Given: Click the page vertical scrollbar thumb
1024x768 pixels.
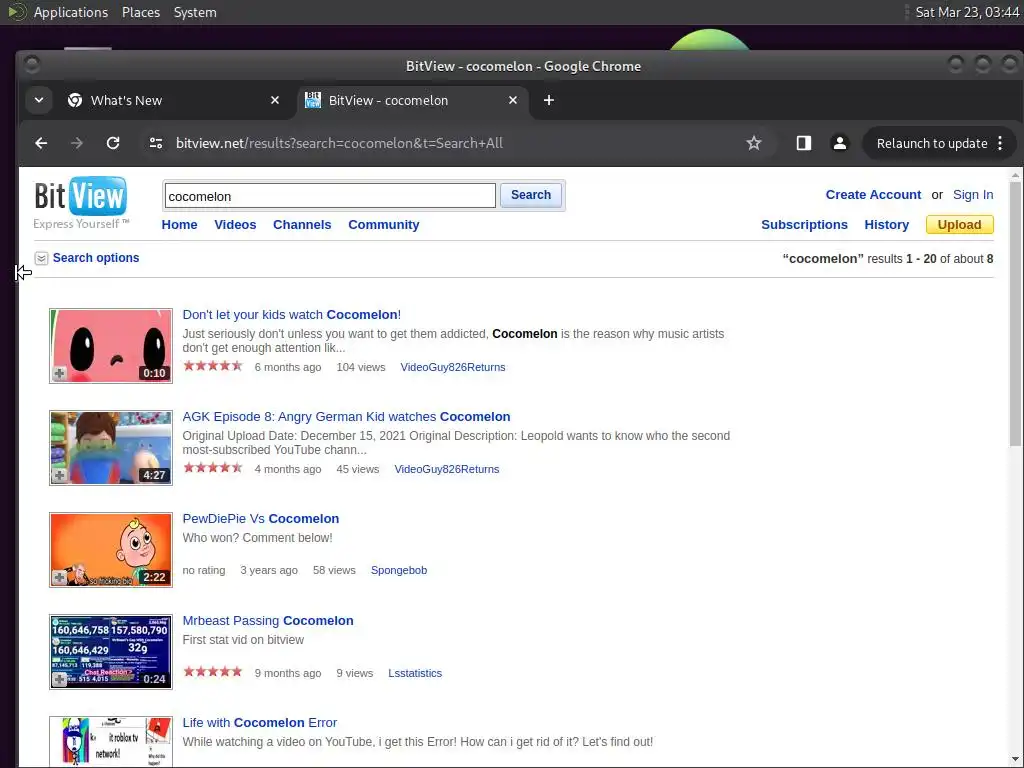Looking at the screenshot, I should (x=1015, y=313).
